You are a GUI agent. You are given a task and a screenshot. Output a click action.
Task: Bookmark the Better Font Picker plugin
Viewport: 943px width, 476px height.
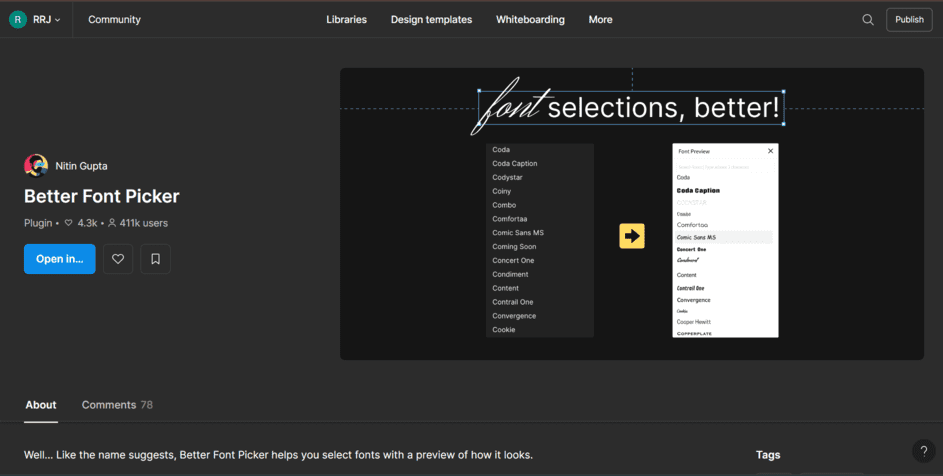pos(156,259)
